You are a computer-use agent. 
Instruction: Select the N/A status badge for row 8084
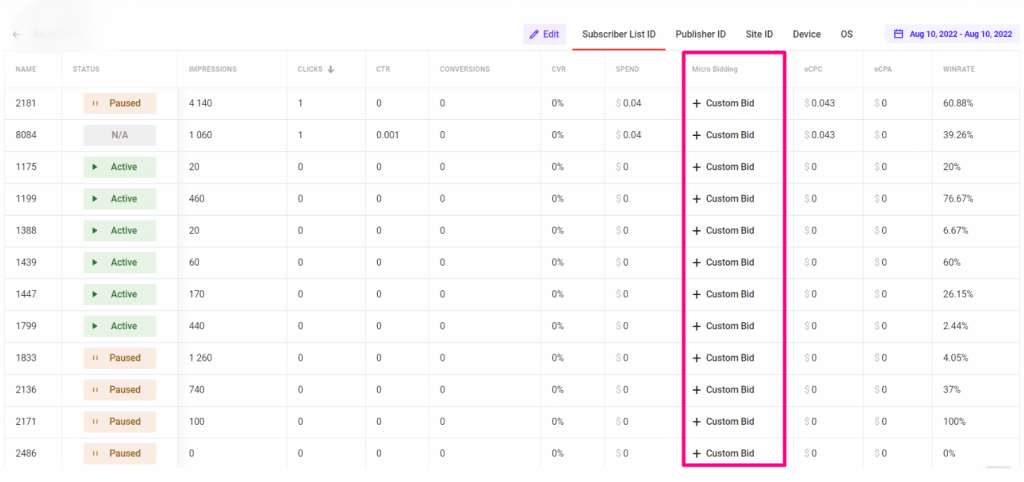[120, 135]
